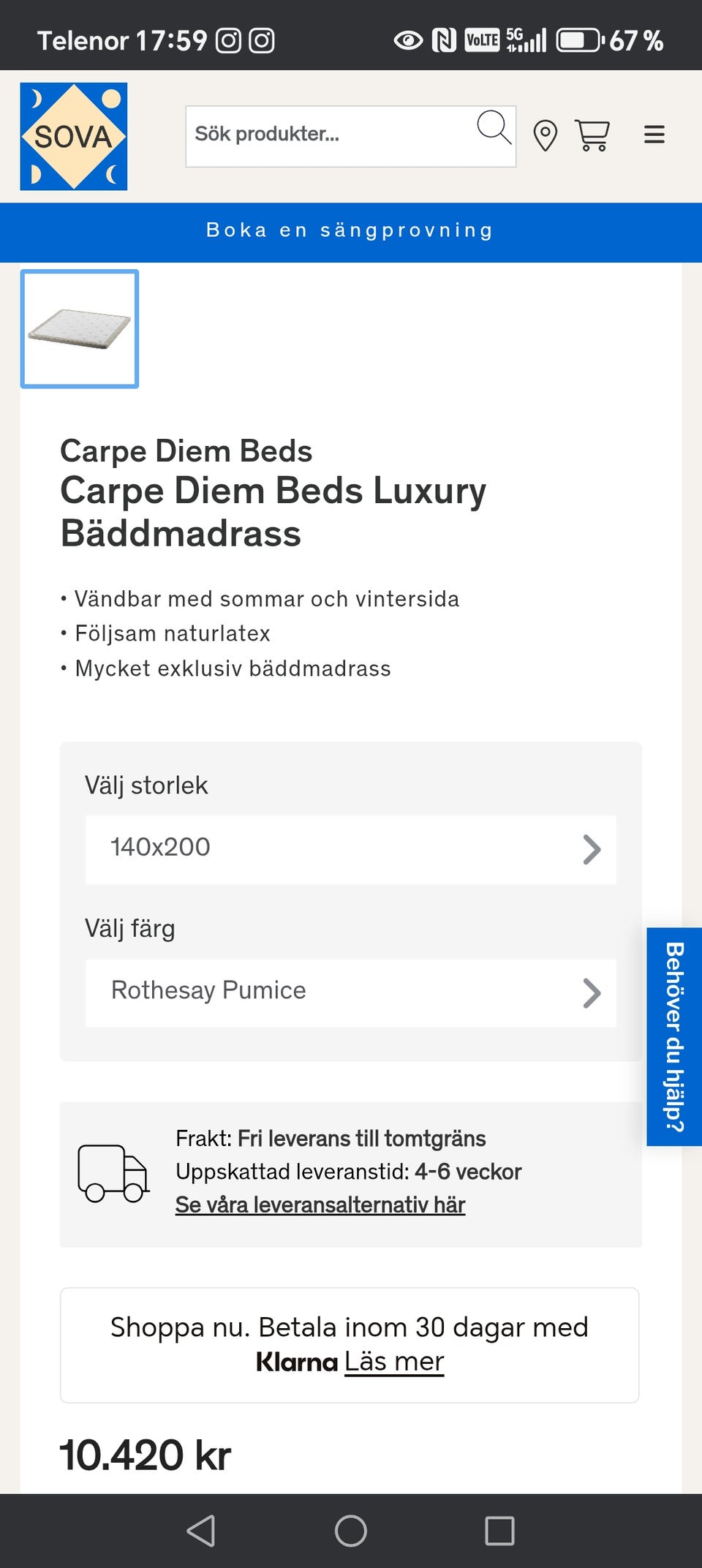702x1568 pixels.
Task: Open Se våra leveransalternativ här link
Action: coord(320,1205)
